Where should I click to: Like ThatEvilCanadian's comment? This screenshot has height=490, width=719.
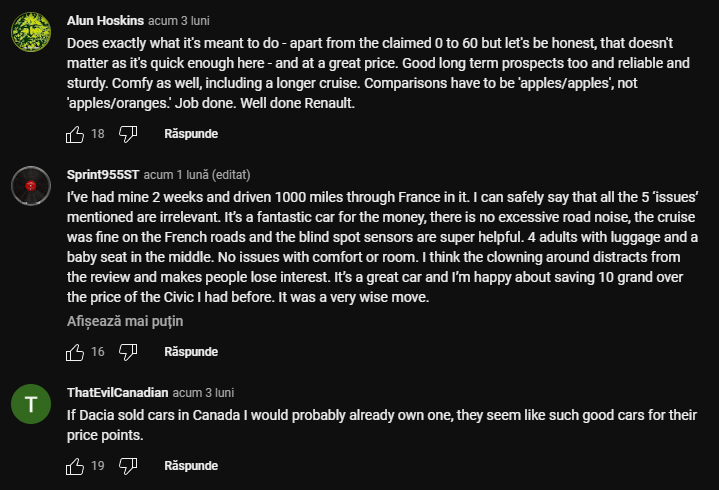click(x=75, y=466)
